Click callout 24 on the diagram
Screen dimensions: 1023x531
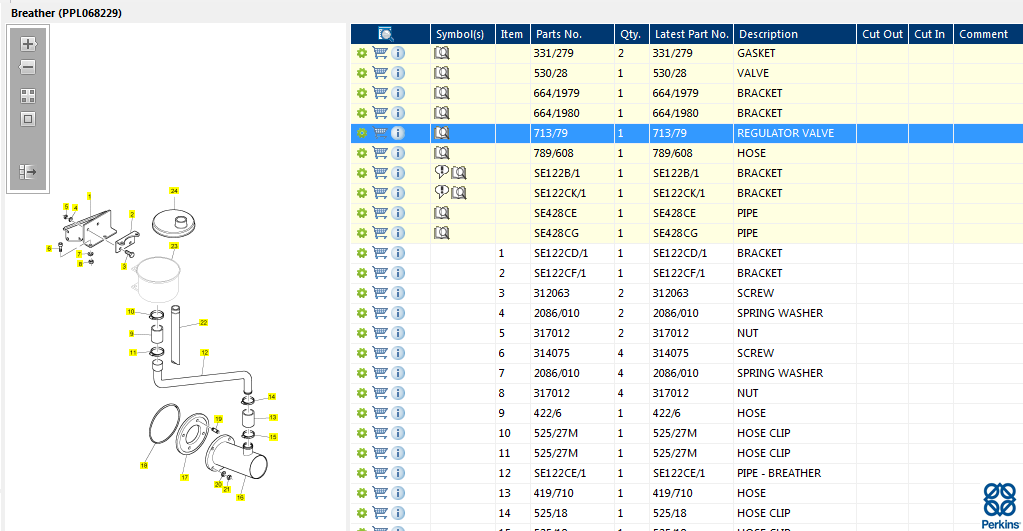[x=174, y=190]
